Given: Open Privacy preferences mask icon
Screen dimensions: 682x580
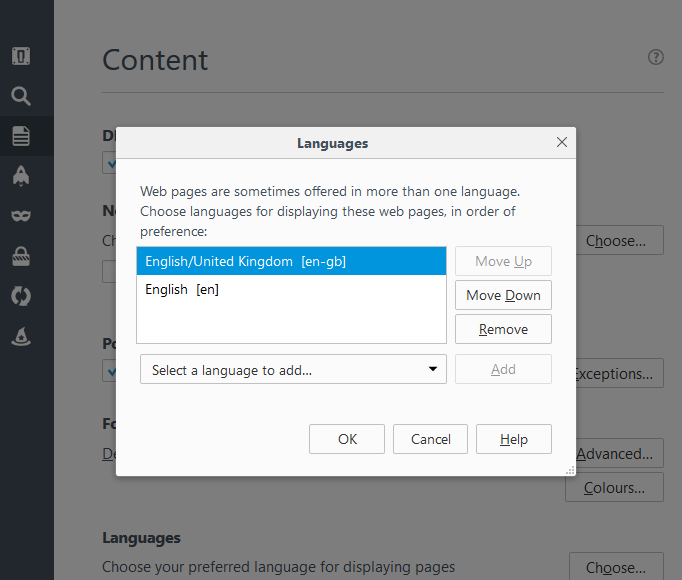Looking at the screenshot, I should (21, 216).
